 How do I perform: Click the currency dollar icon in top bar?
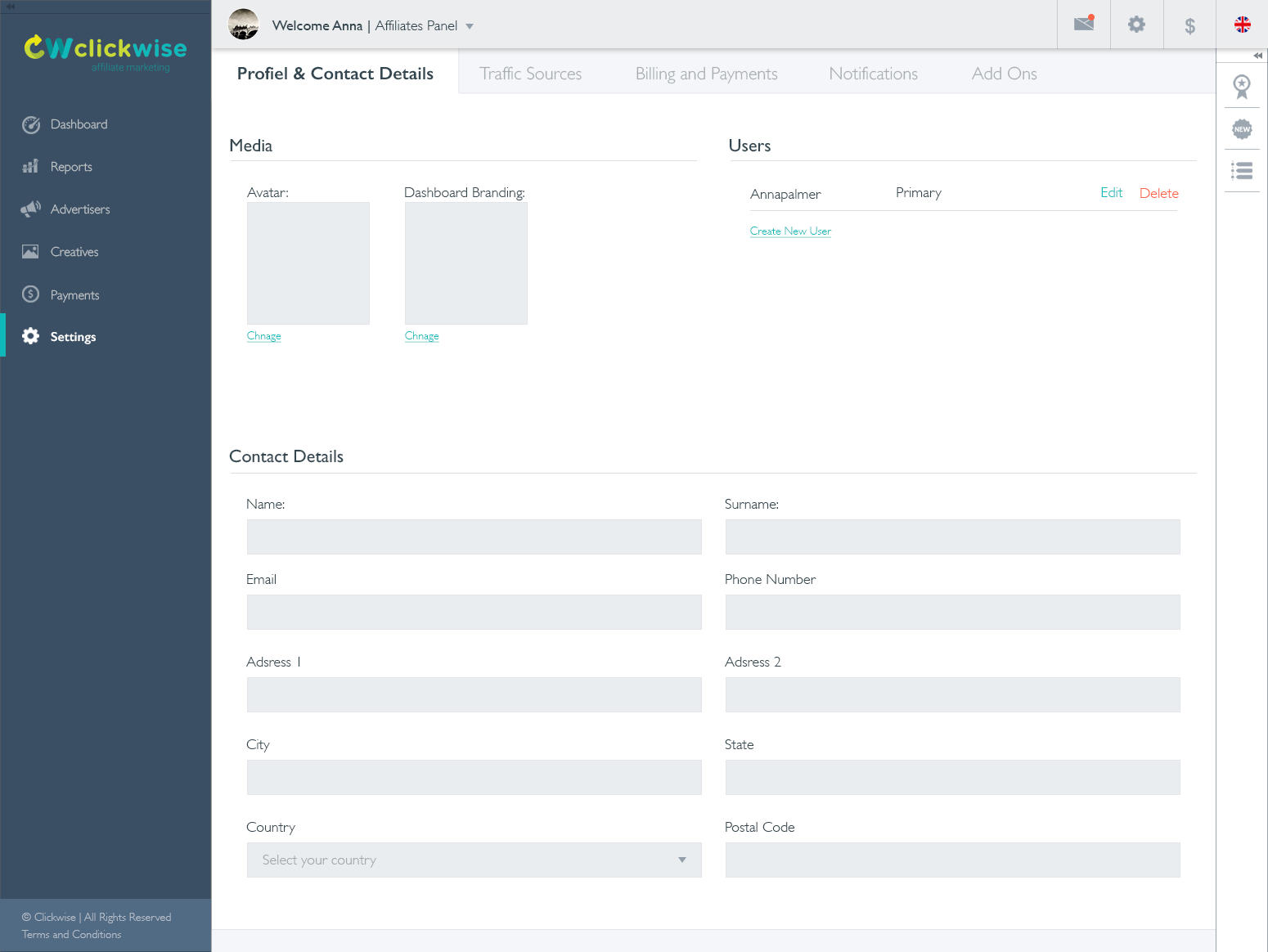pyautogui.click(x=1189, y=25)
